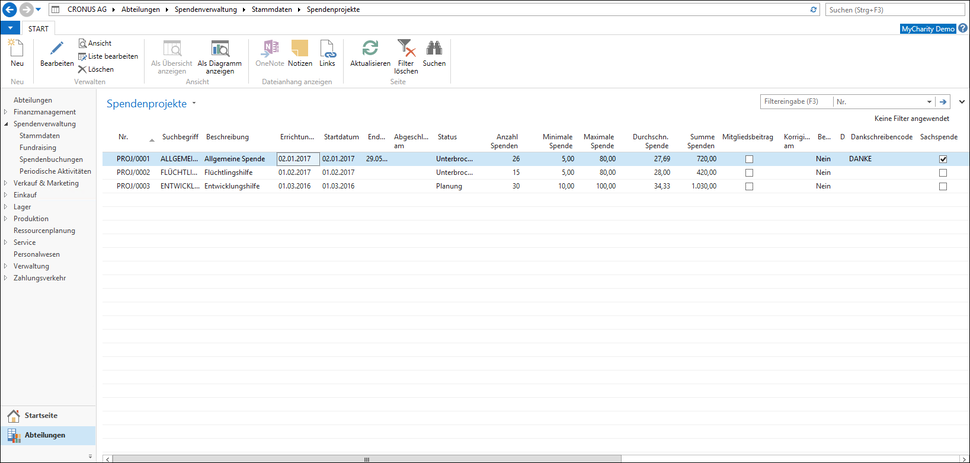970x463 pixels.
Task: Click the Abteilungen button in bottom navigation
Action: point(48,435)
